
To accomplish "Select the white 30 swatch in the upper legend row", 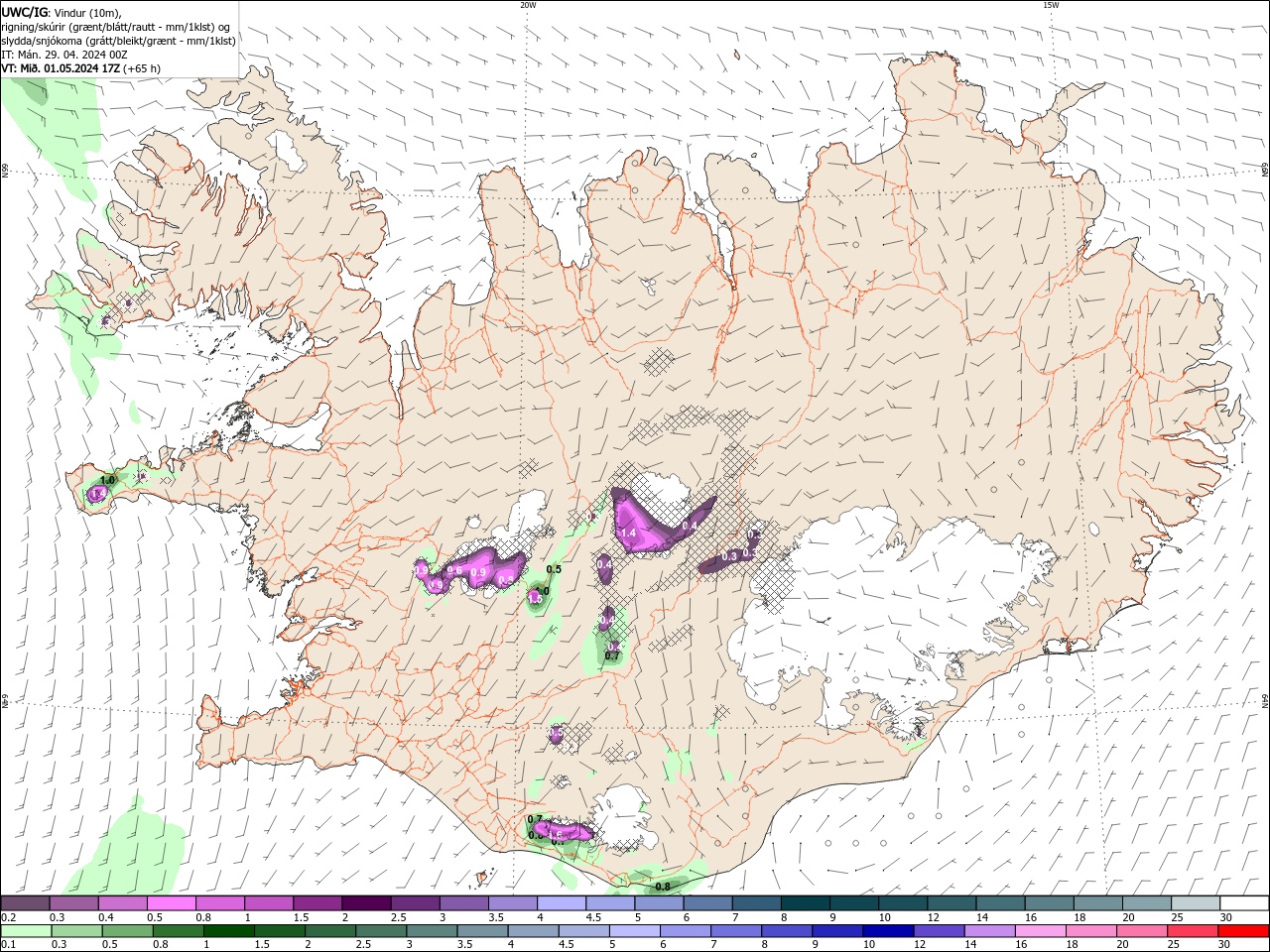I will (x=1242, y=903).
